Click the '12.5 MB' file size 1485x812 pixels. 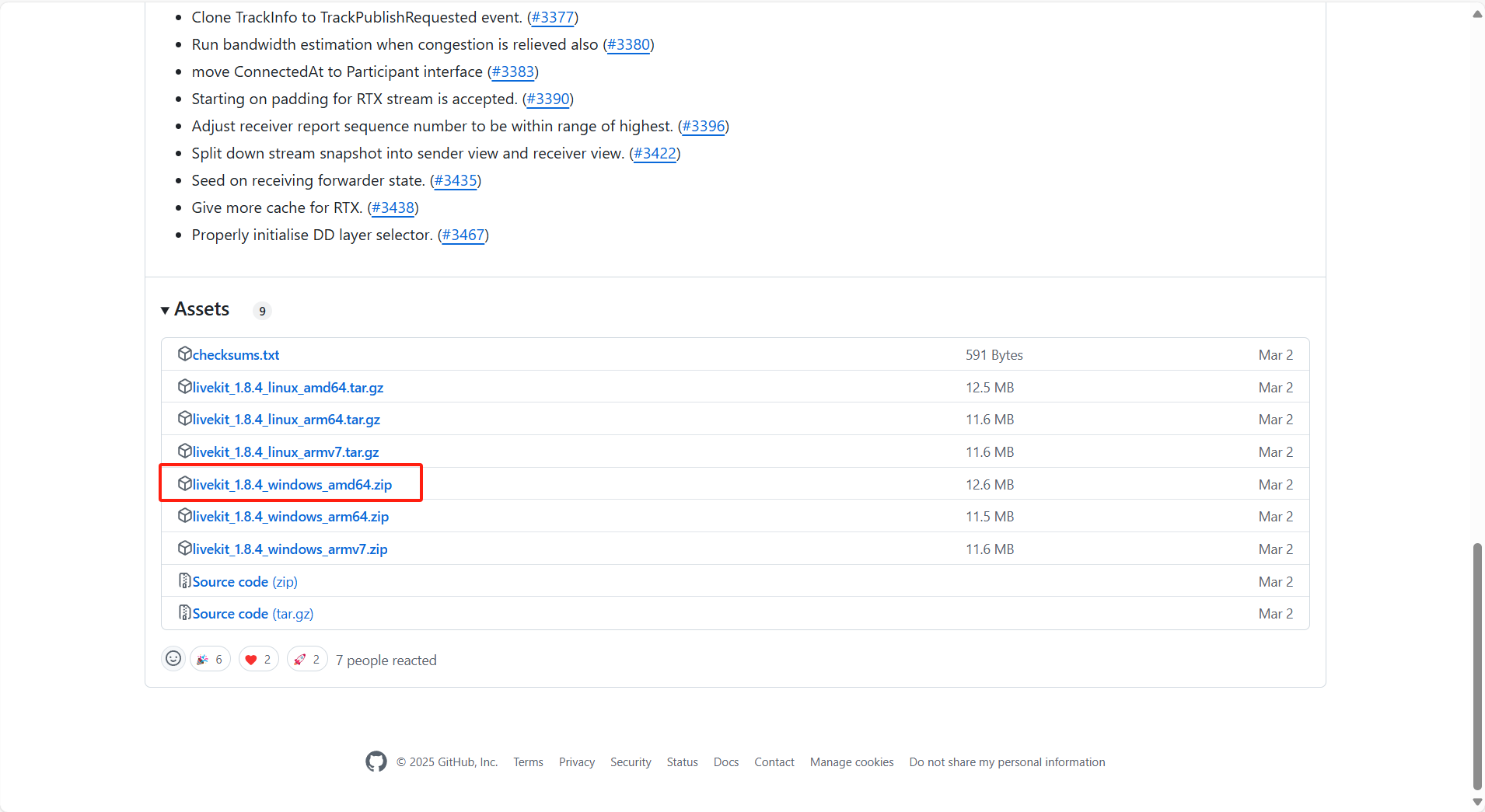point(990,388)
